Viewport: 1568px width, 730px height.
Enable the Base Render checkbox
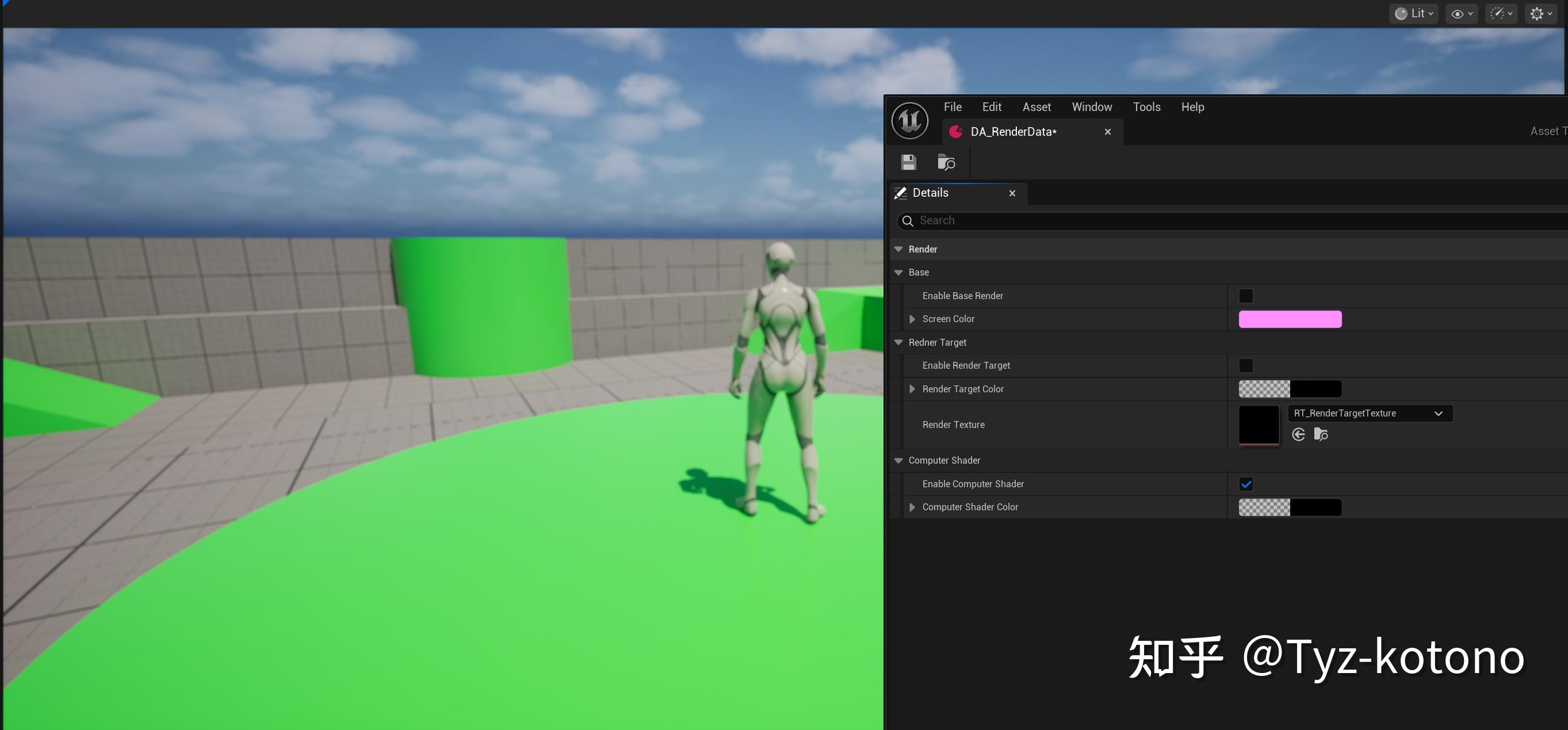click(1246, 295)
